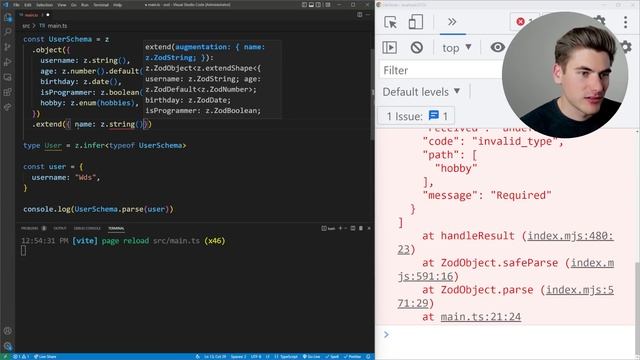Open the Remote Explorer view

pyautogui.click(x=7, y=77)
